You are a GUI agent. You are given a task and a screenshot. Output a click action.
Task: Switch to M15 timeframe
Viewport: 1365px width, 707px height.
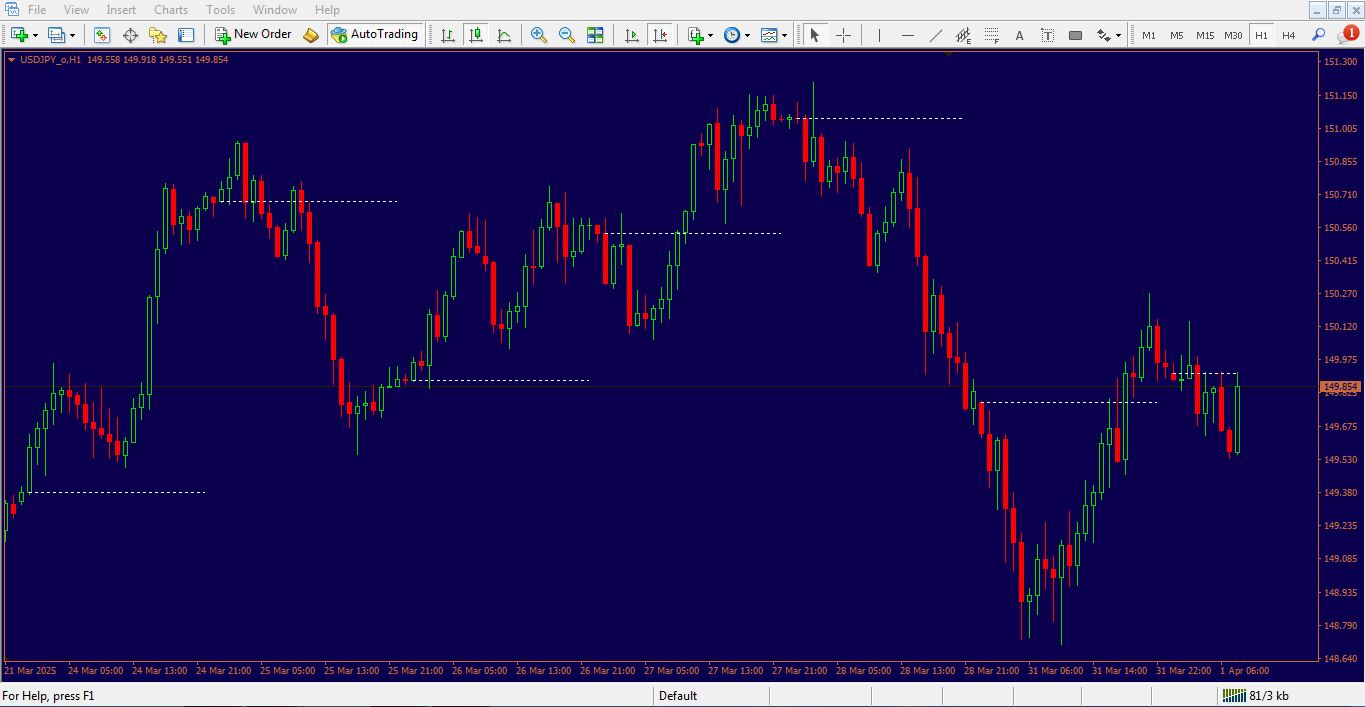tap(1205, 35)
